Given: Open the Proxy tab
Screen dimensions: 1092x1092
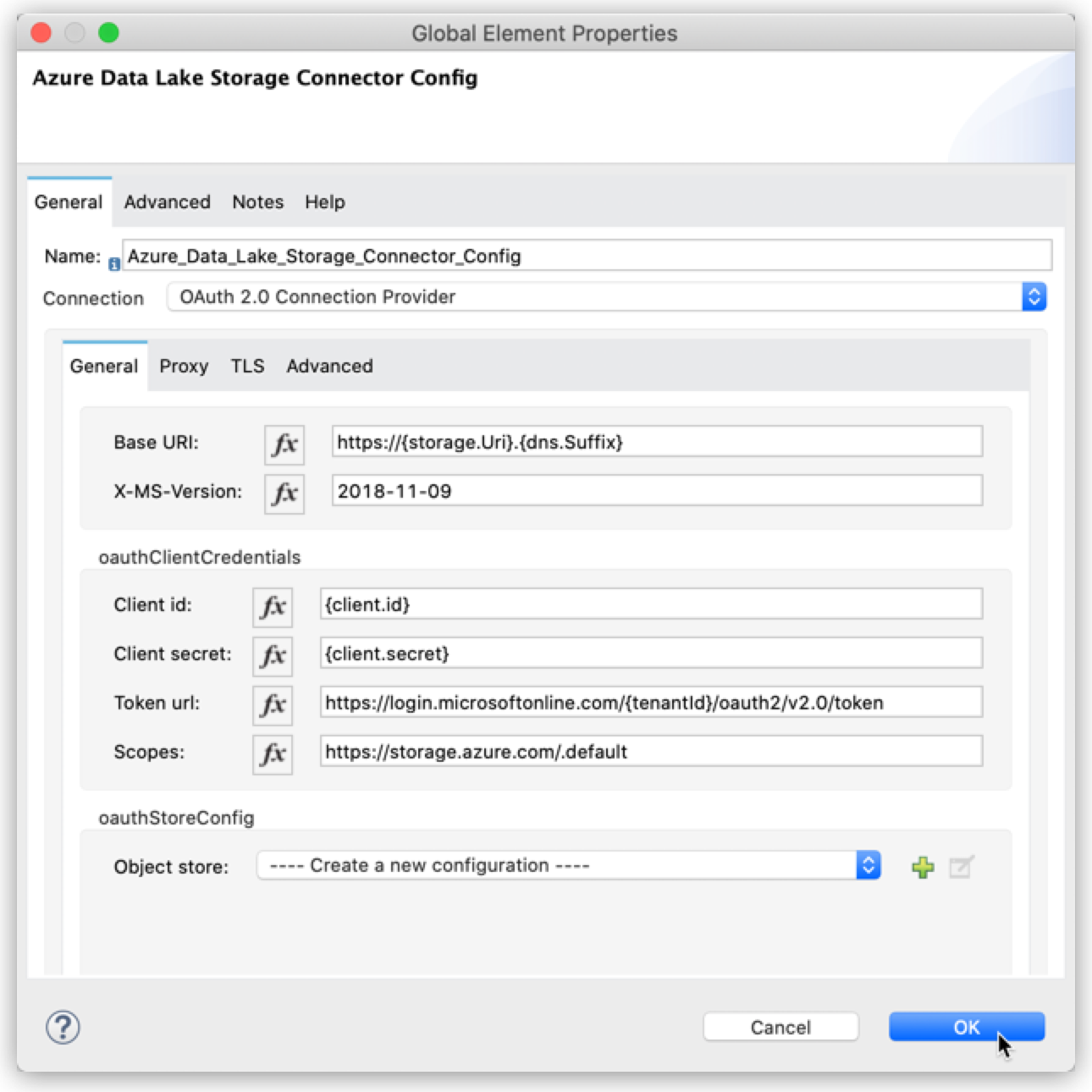Looking at the screenshot, I should point(184,366).
